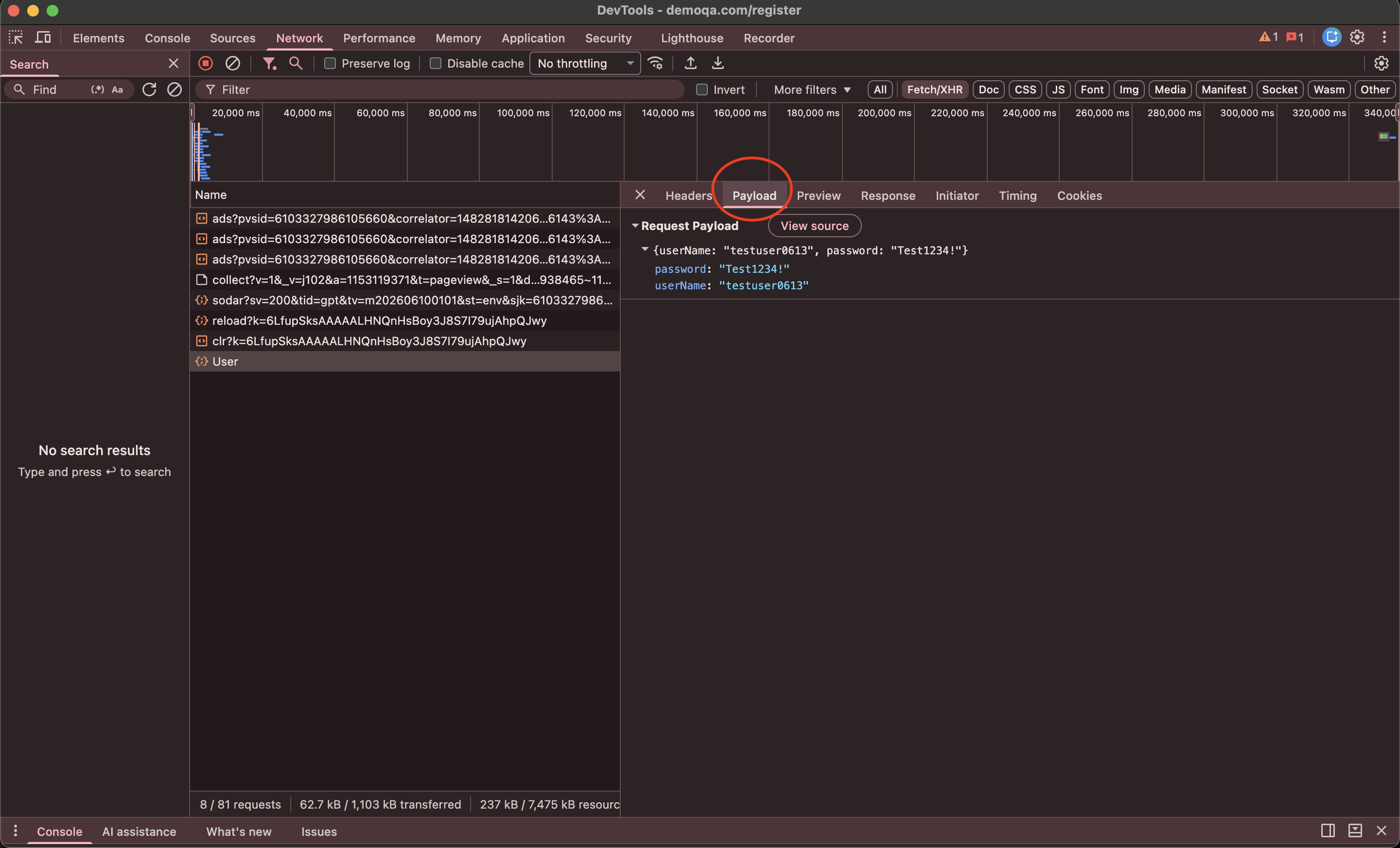Toggle the Img type filter
This screenshot has height=848, width=1400.
pos(1128,89)
